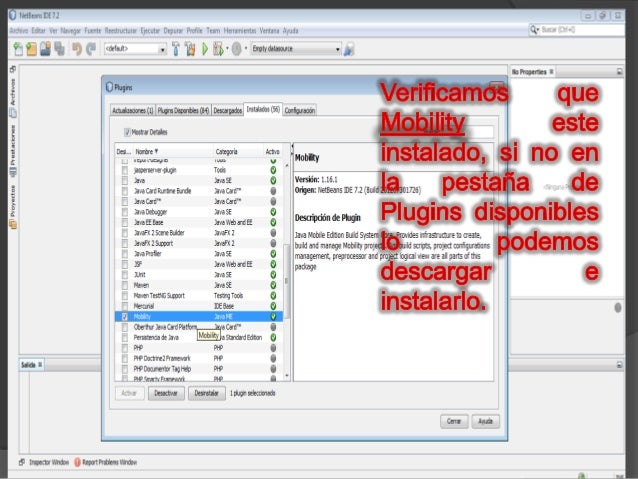Switch to Plugins Disponibles tab
This screenshot has height=479, width=638.
[x=183, y=110]
